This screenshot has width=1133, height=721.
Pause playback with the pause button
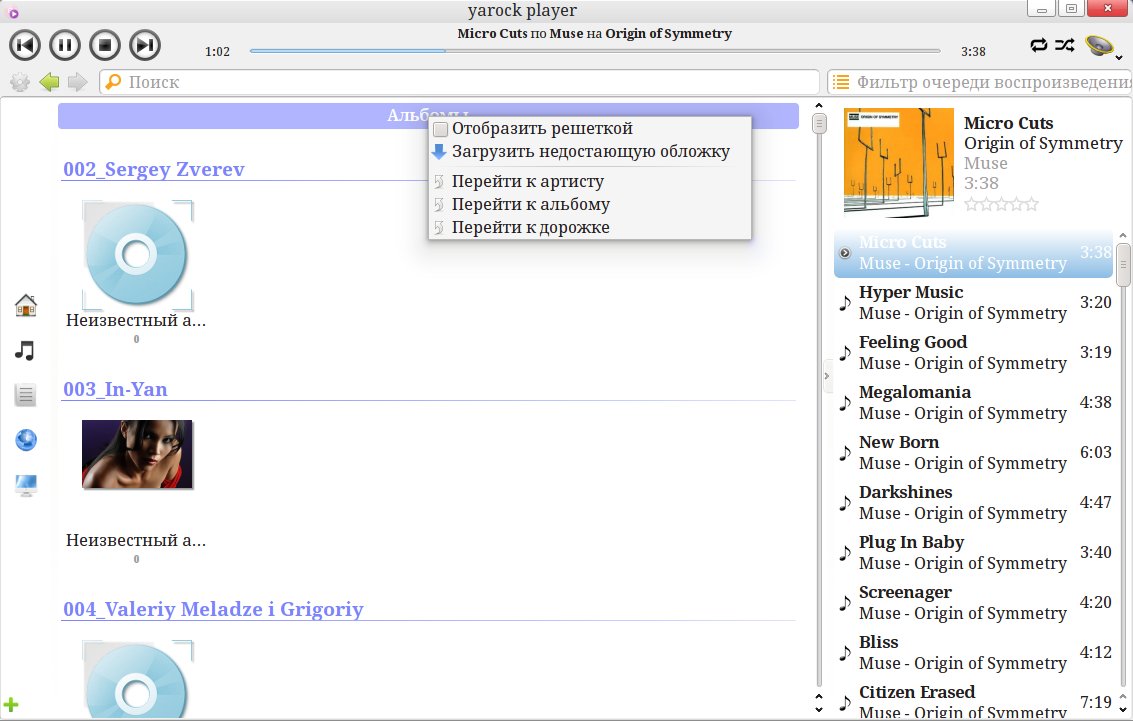(x=65, y=45)
